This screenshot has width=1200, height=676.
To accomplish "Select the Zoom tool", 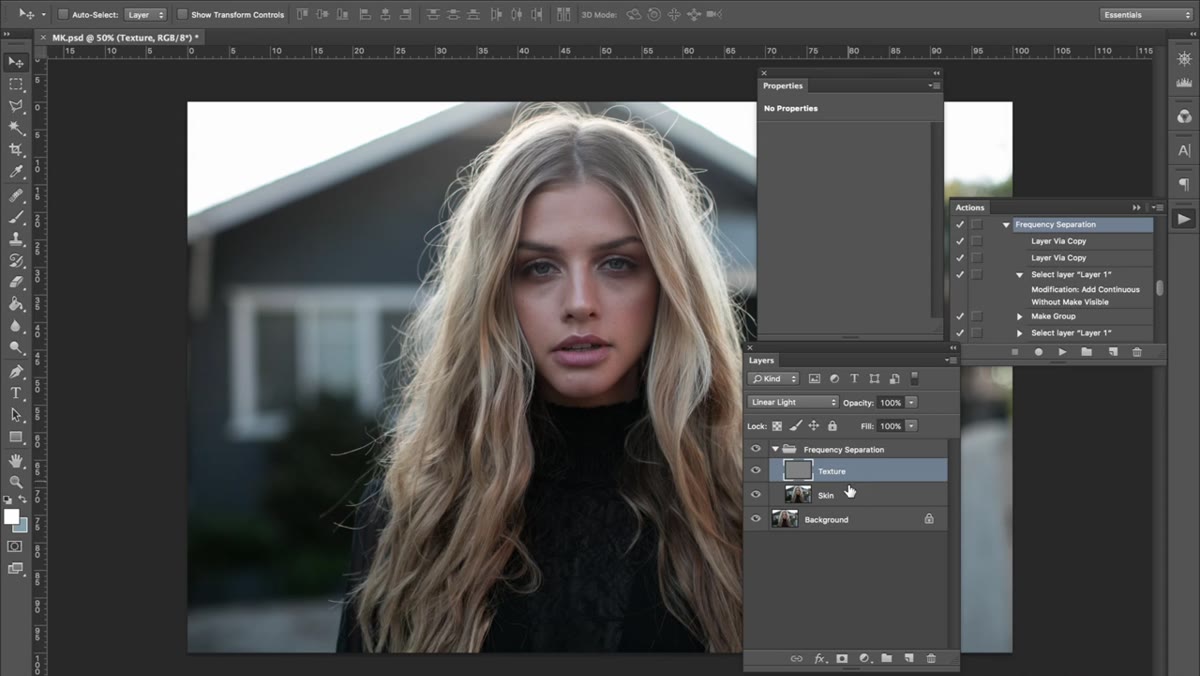I will tap(15, 482).
